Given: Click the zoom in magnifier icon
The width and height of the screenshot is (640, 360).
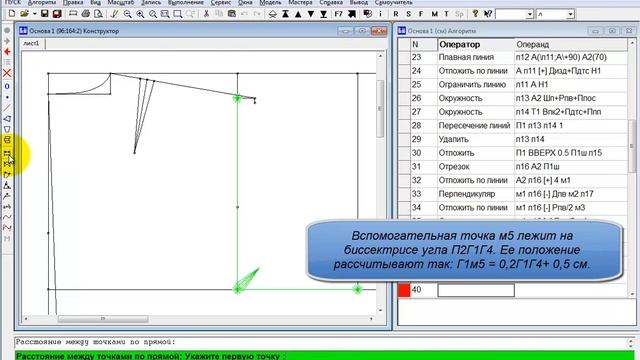Looking at the screenshot, I should 140,14.
